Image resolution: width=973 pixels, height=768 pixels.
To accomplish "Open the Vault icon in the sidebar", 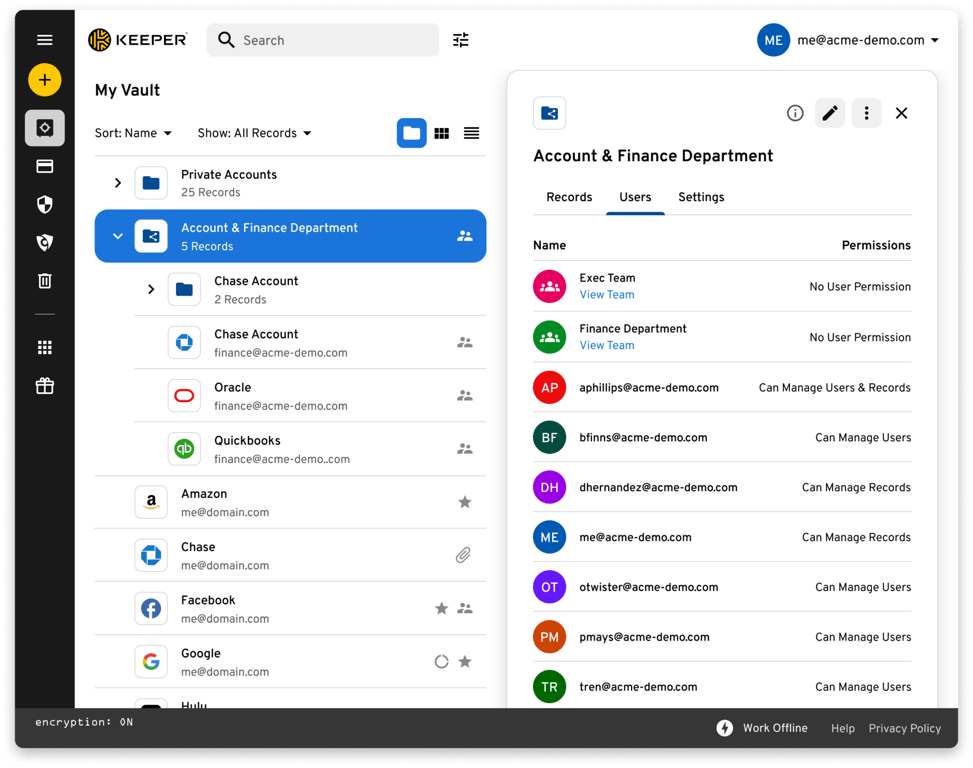I will click(x=45, y=128).
